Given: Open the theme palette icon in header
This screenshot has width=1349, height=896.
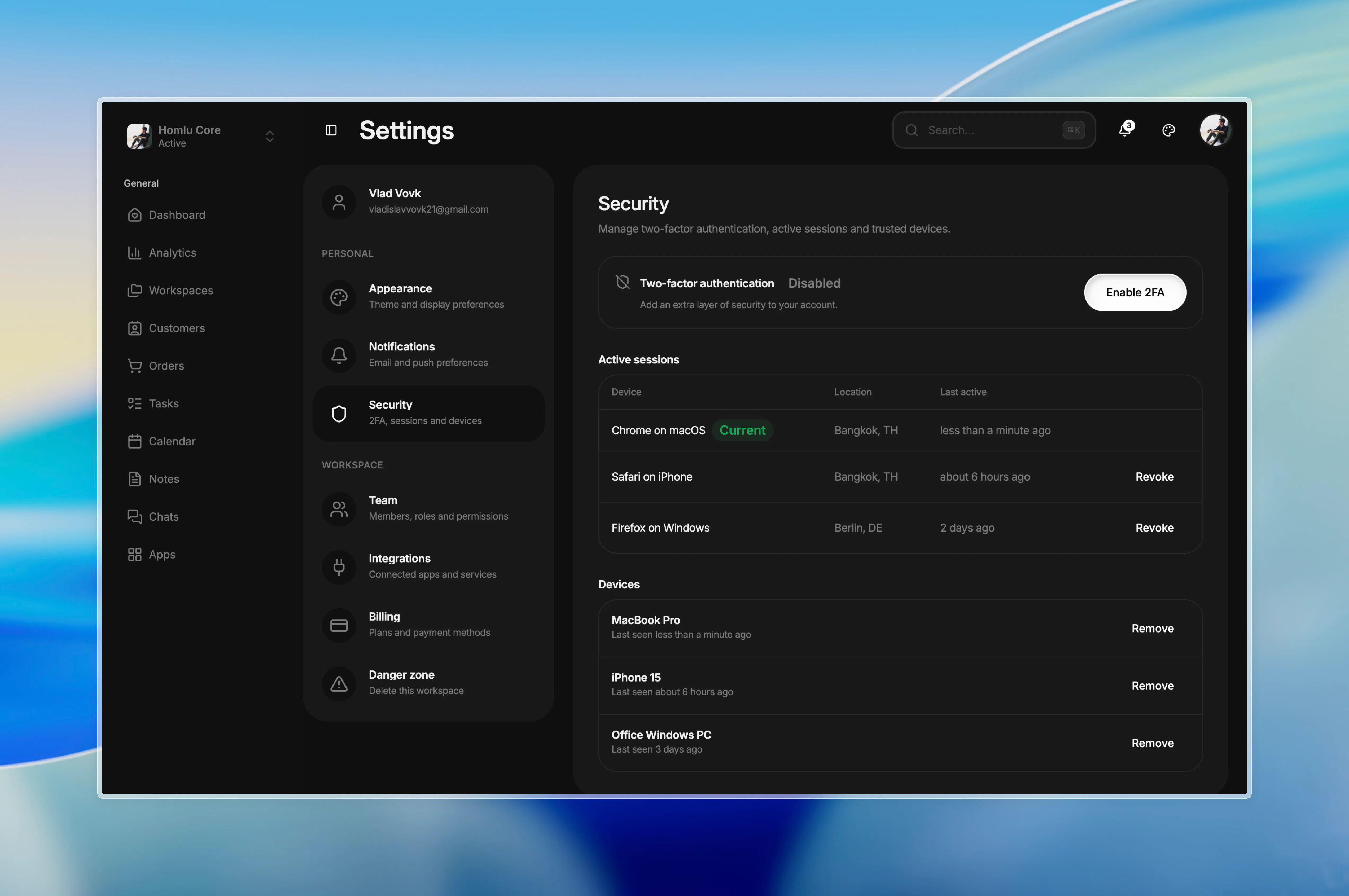Looking at the screenshot, I should coord(1168,130).
